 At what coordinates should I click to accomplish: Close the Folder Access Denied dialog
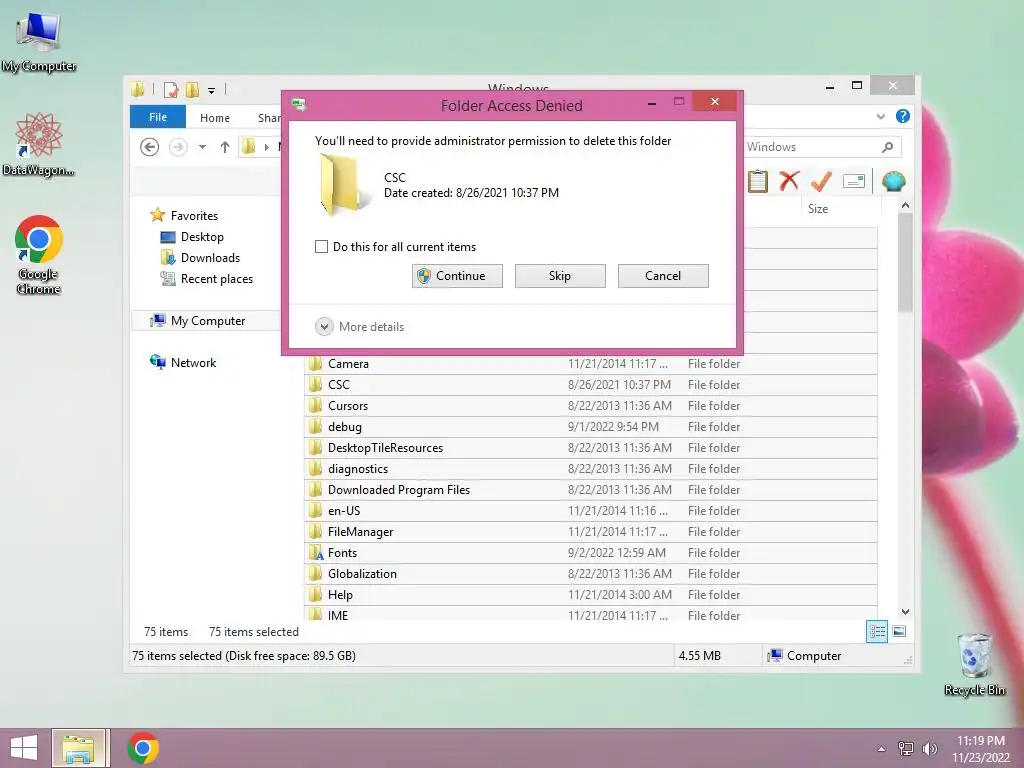[x=714, y=101]
